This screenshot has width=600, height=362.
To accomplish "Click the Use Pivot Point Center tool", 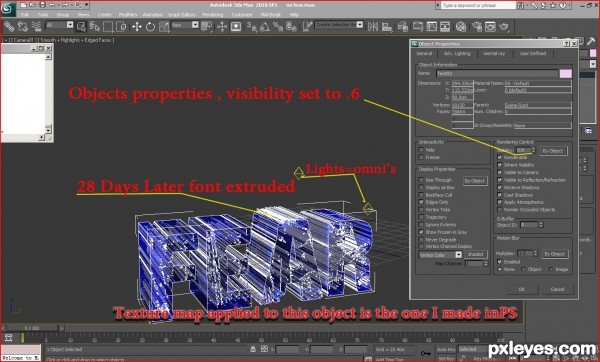I will (207, 26).
